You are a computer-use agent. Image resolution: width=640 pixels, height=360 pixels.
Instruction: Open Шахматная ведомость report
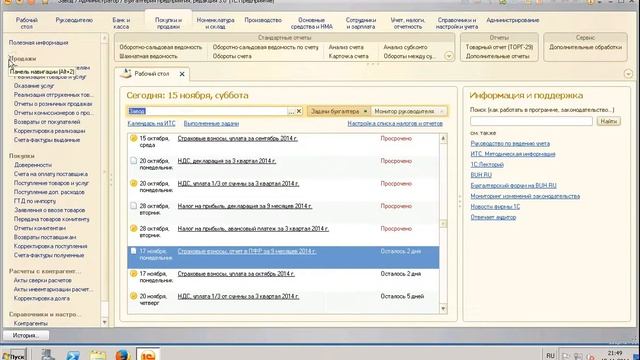(x=148, y=56)
